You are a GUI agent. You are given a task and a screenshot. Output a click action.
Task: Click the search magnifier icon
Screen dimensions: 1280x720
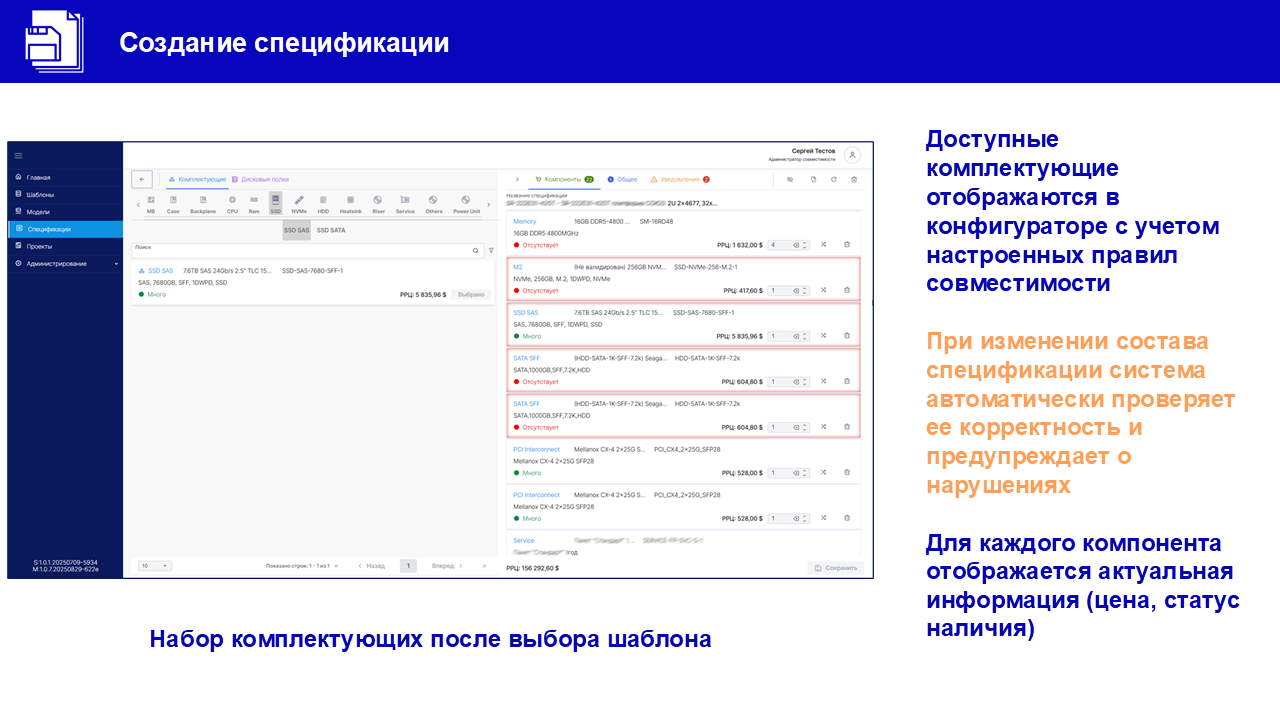[476, 250]
